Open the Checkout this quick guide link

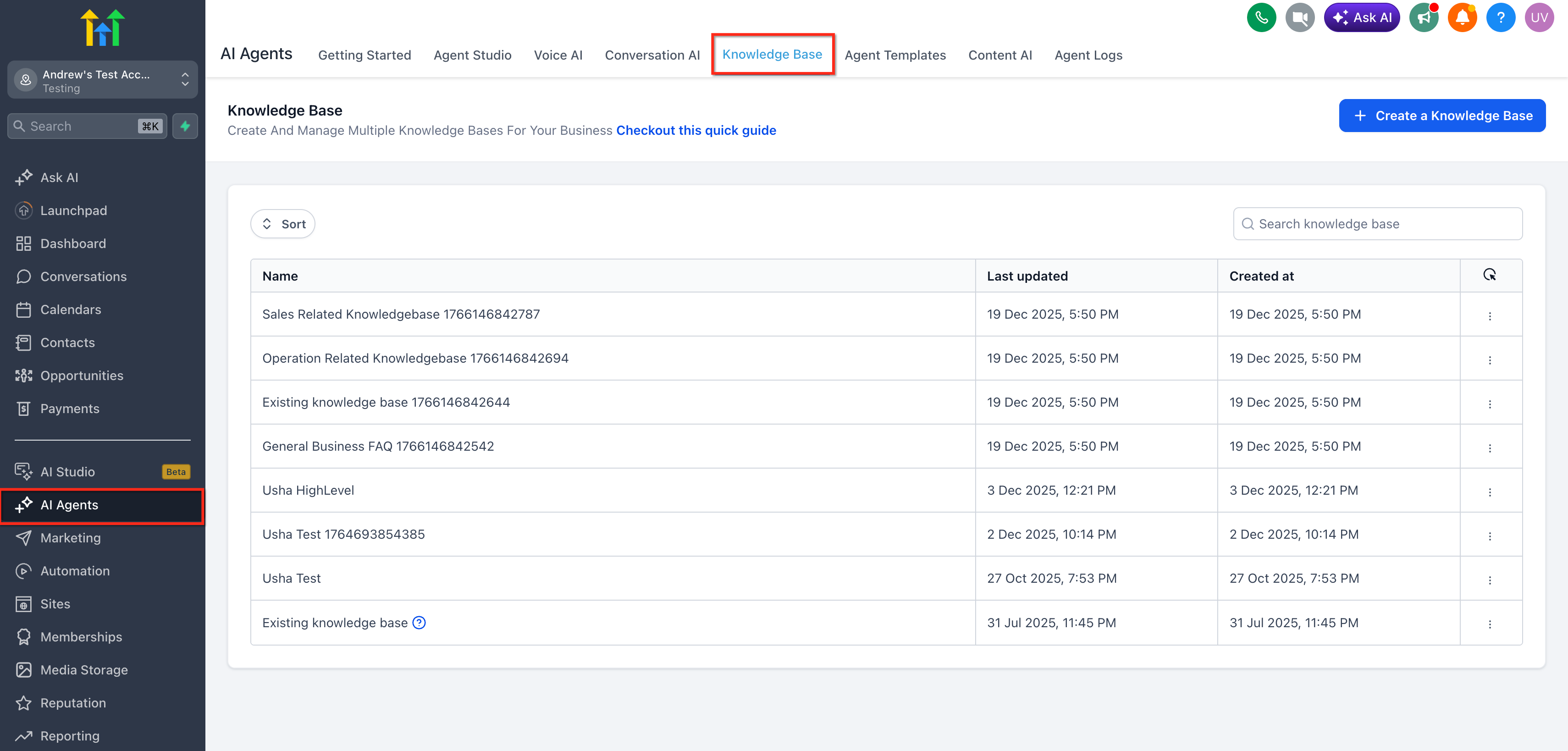click(696, 130)
